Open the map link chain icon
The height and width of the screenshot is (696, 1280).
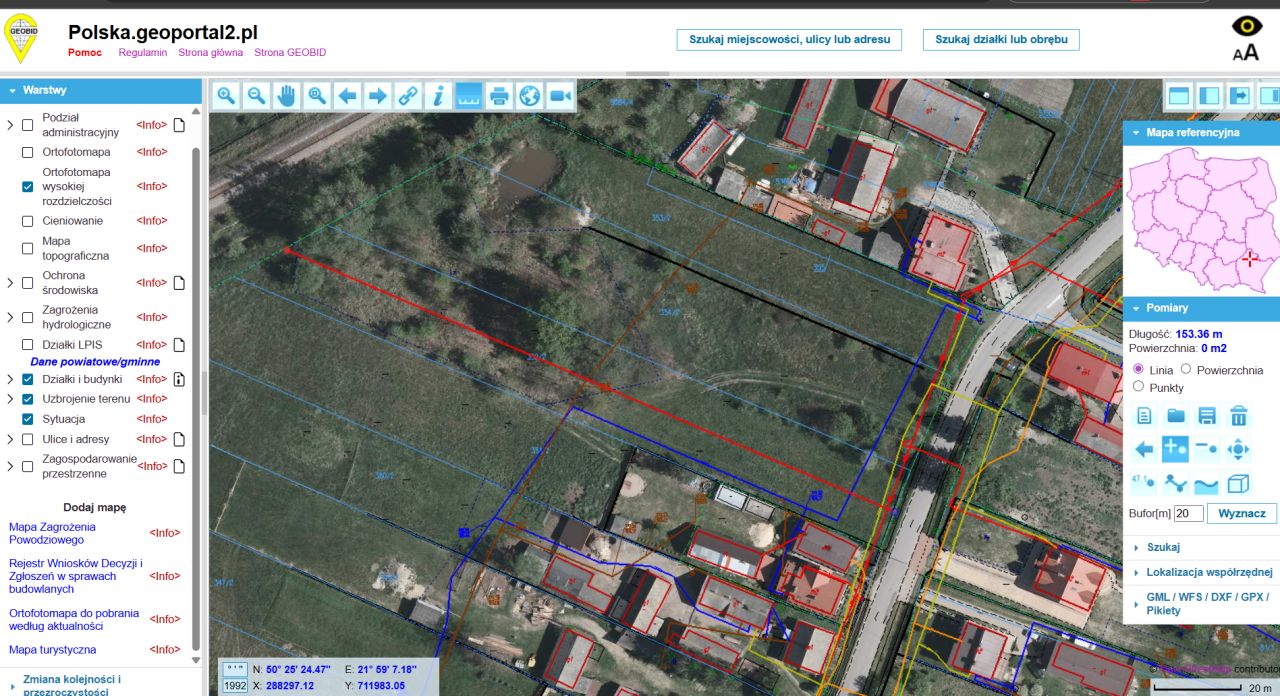tap(408, 96)
